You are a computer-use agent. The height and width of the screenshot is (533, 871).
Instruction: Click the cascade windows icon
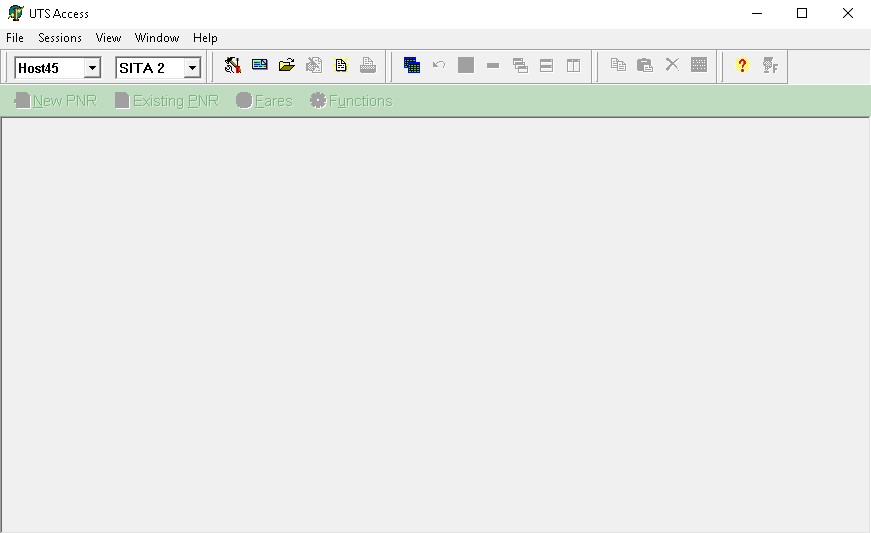[520, 66]
